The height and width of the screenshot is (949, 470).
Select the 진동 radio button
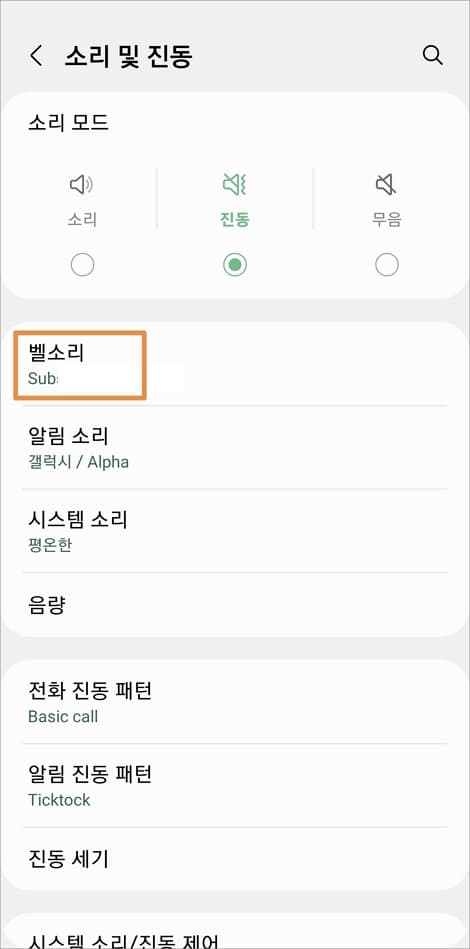pos(235,265)
